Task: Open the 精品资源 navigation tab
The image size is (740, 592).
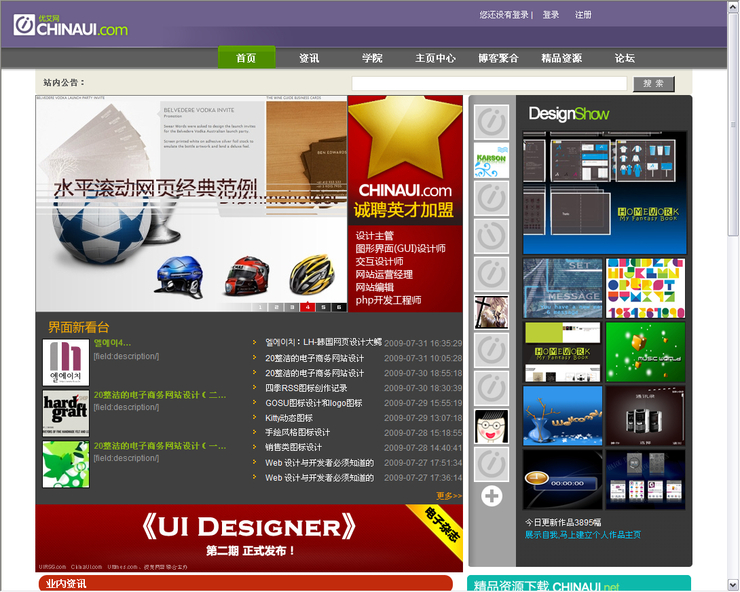Action: (561, 58)
